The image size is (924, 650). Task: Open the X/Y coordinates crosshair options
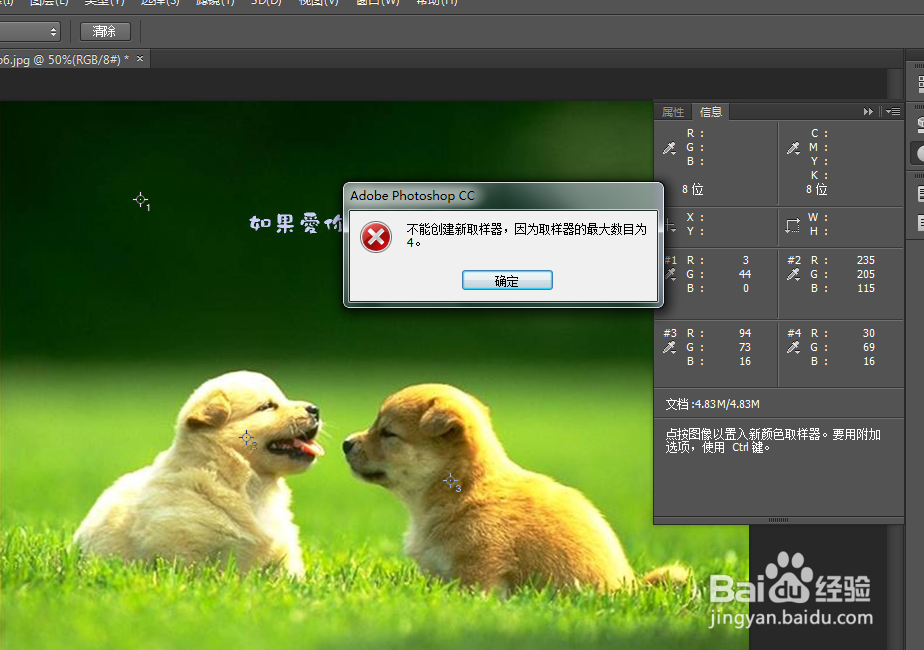[x=670, y=225]
